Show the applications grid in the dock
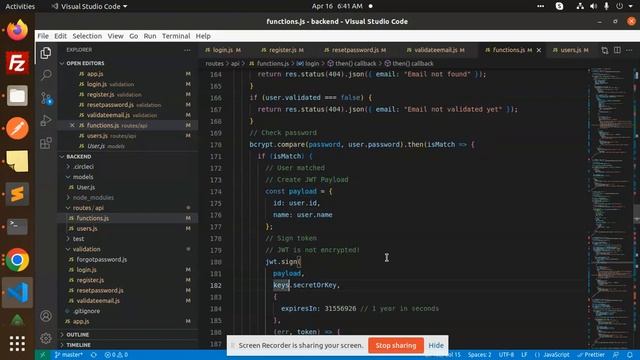This screenshot has height=360, width=640. point(17,344)
